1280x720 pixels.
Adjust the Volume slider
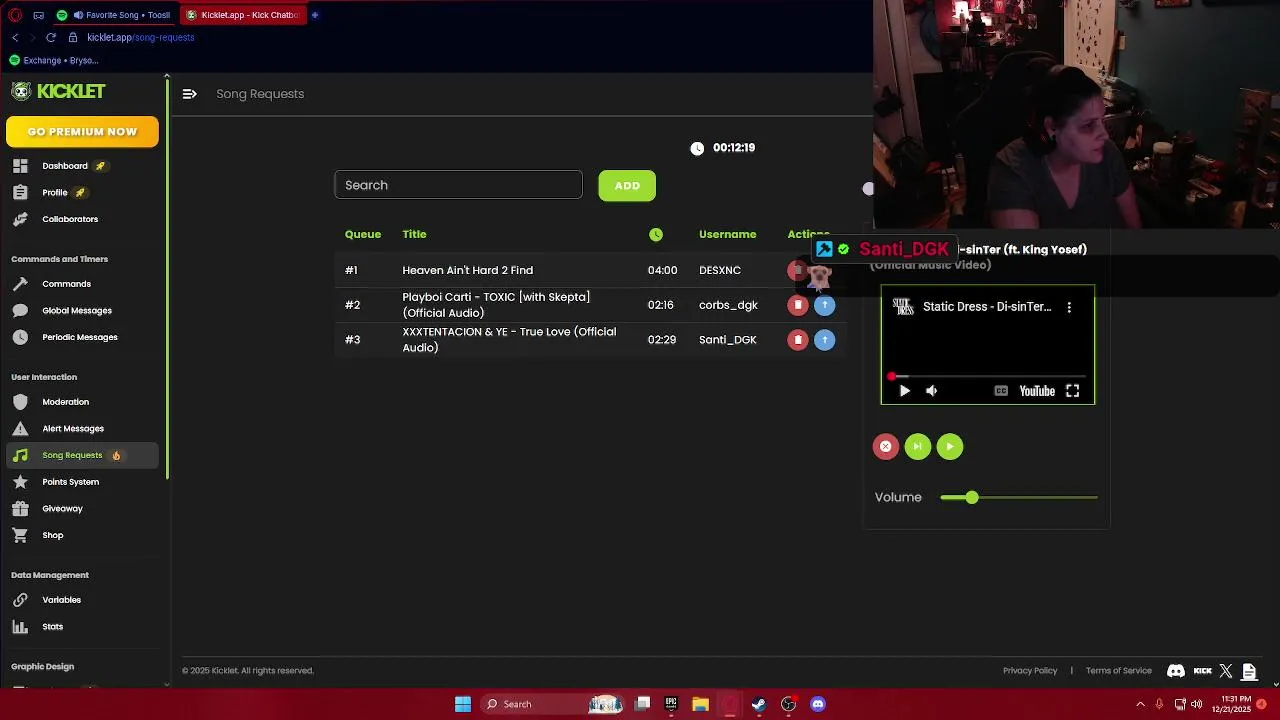coord(1018,497)
